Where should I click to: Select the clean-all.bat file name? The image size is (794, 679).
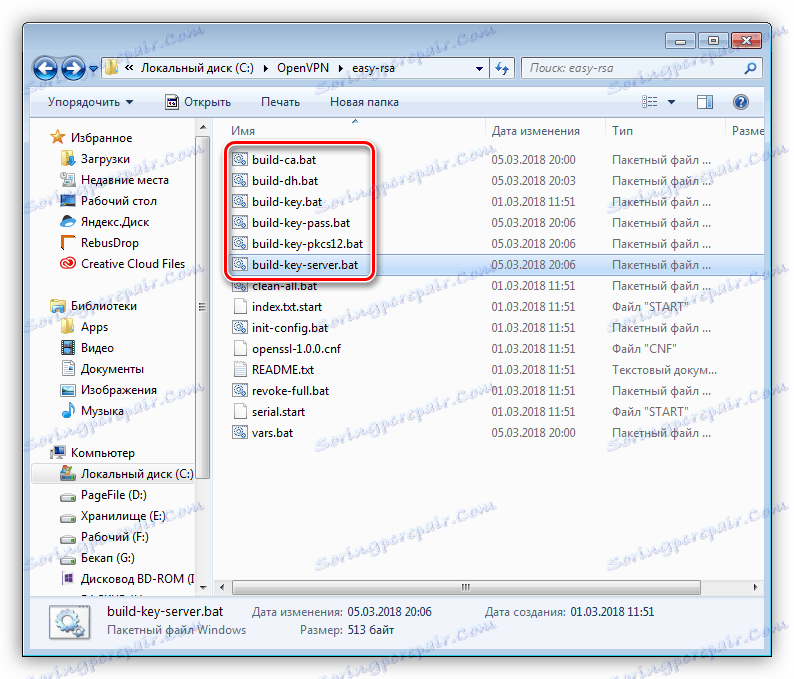click(284, 286)
